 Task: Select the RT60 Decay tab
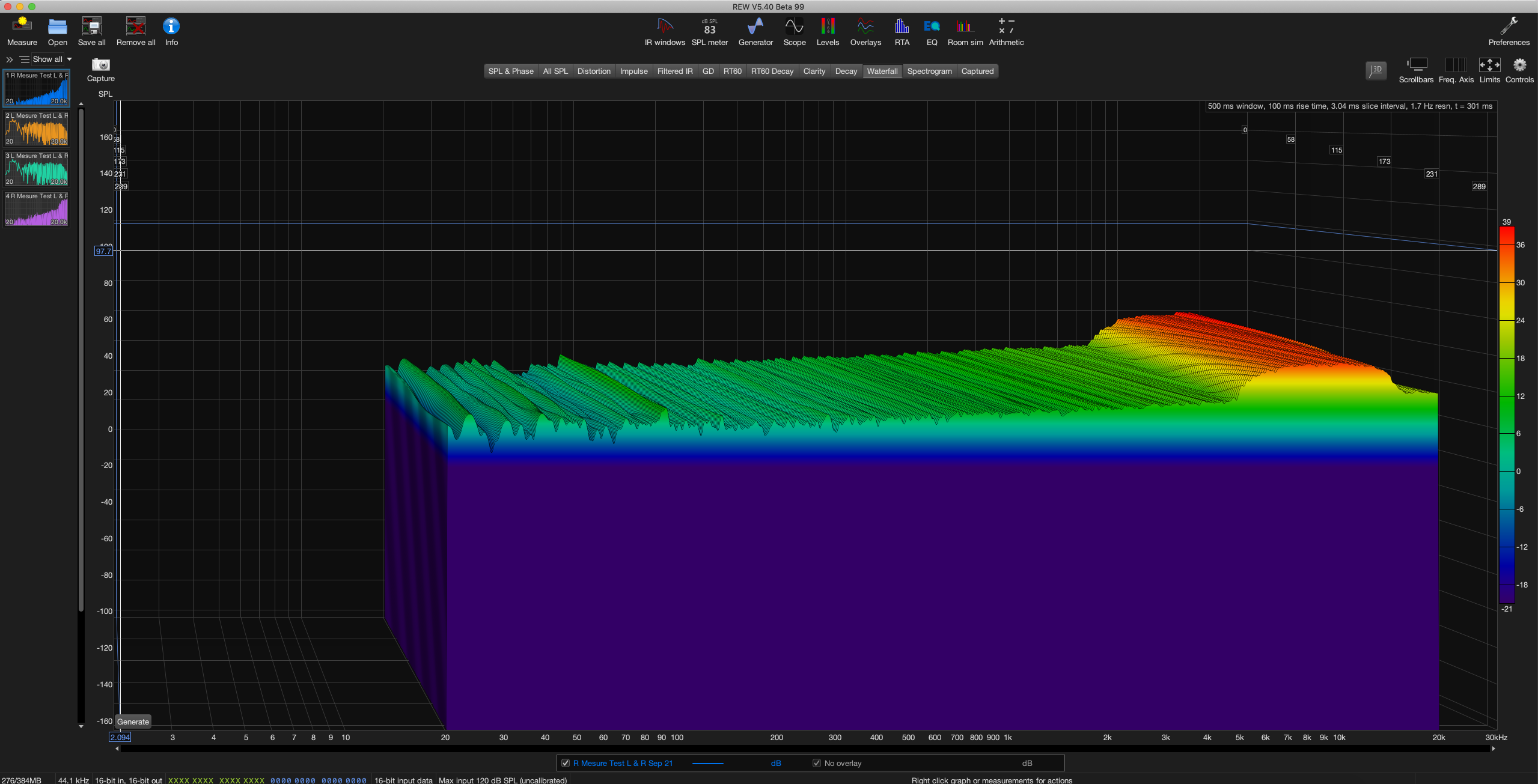pos(772,71)
